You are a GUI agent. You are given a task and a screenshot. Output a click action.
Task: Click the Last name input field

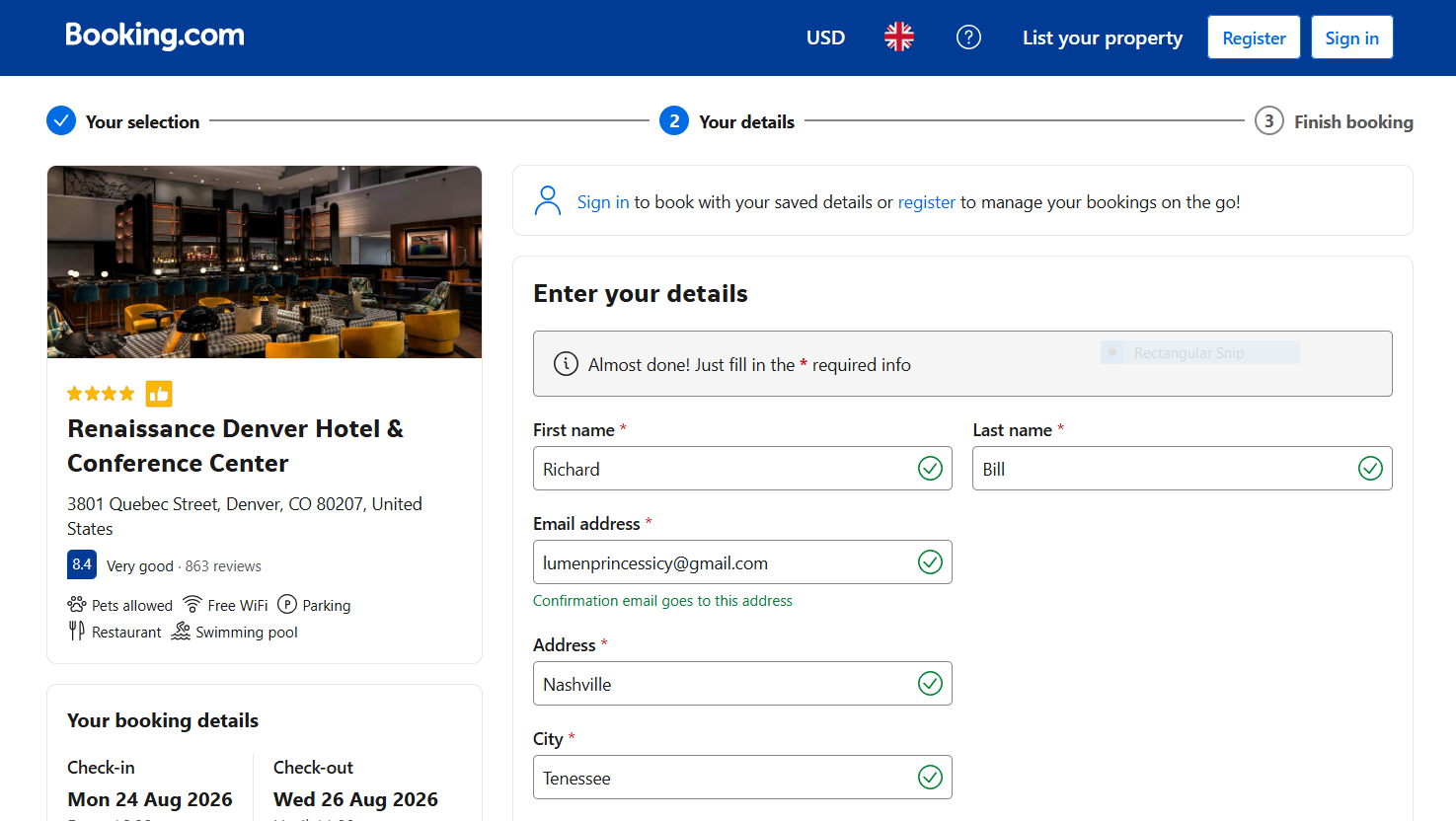(x=1183, y=469)
